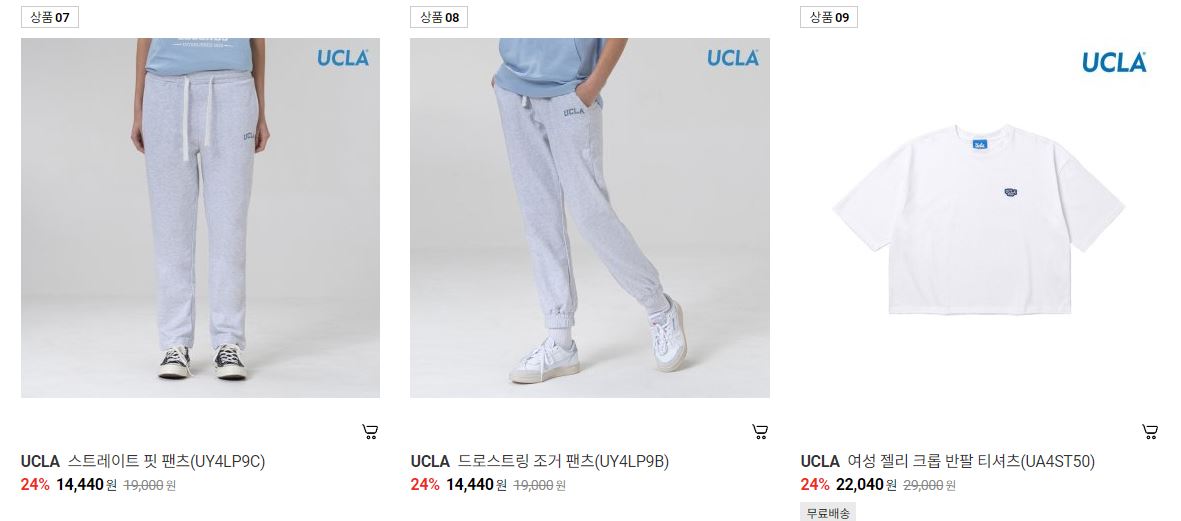Click the 무료배송 free shipping badge

[828, 513]
